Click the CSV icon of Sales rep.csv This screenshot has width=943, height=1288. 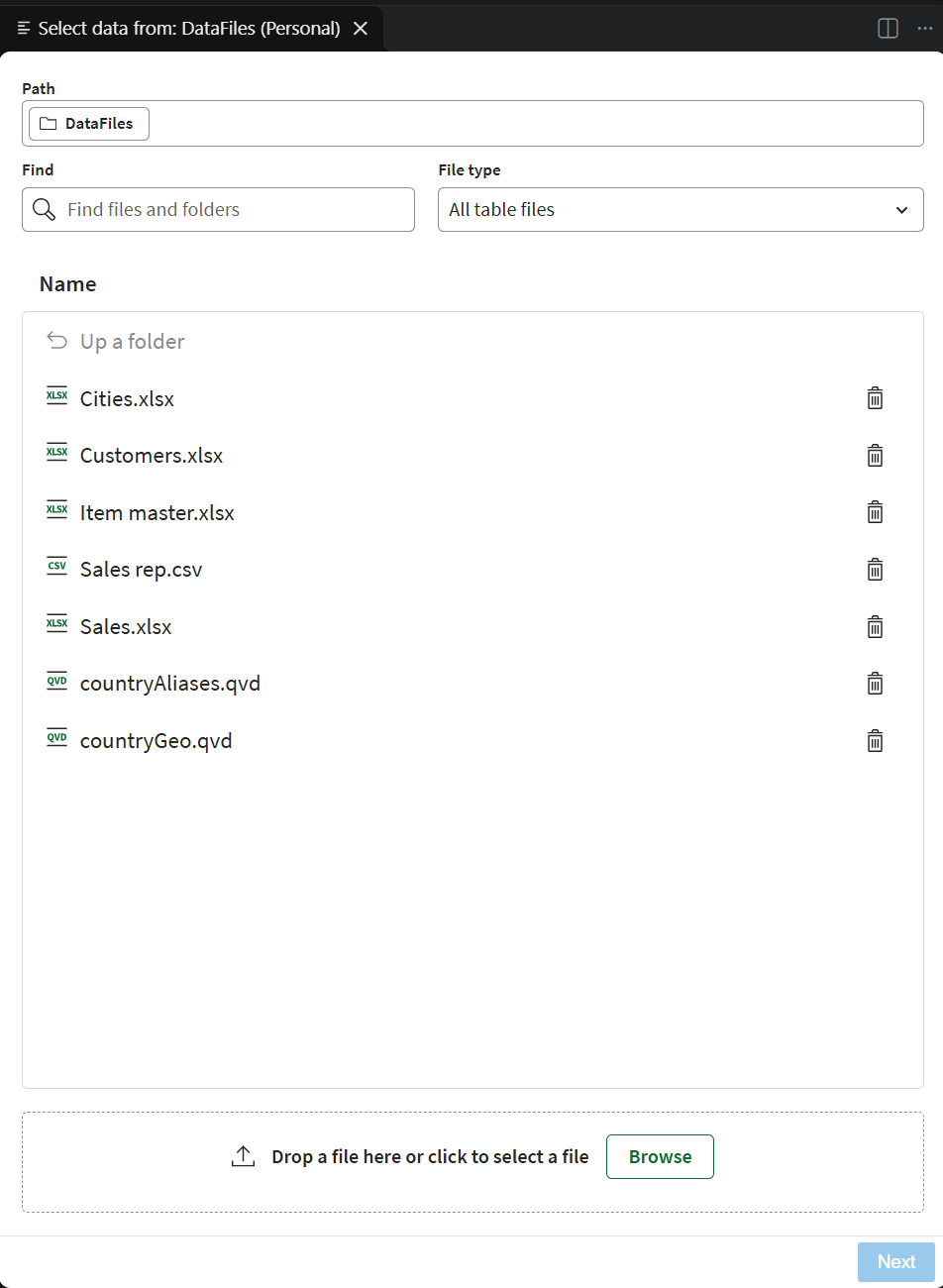57,567
